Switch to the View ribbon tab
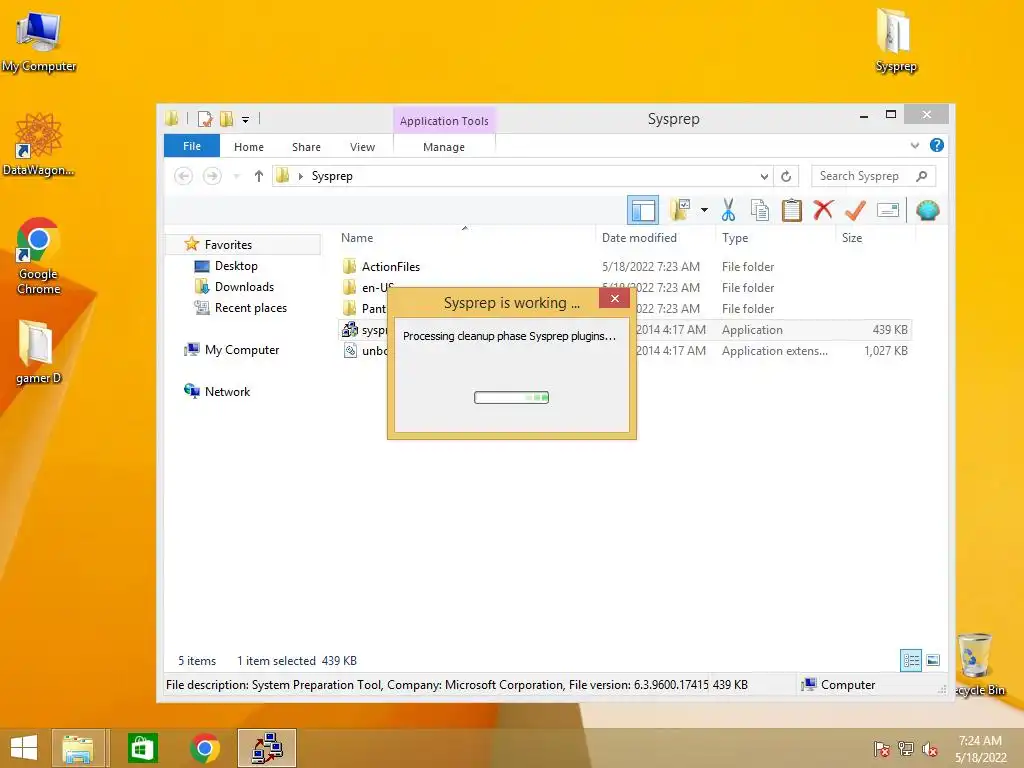Image resolution: width=1024 pixels, height=768 pixels. click(x=362, y=147)
